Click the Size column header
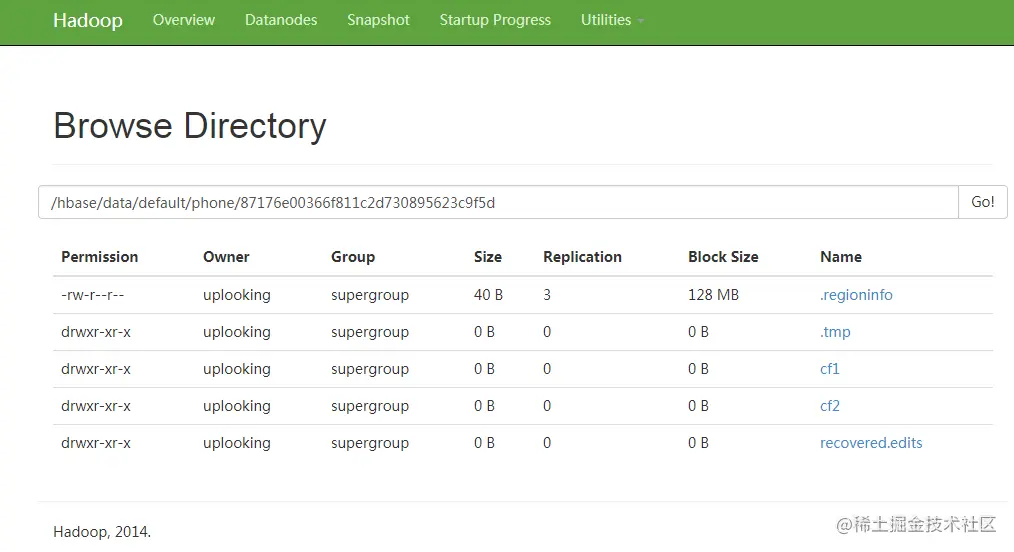The height and width of the screenshot is (552, 1014). coord(488,257)
